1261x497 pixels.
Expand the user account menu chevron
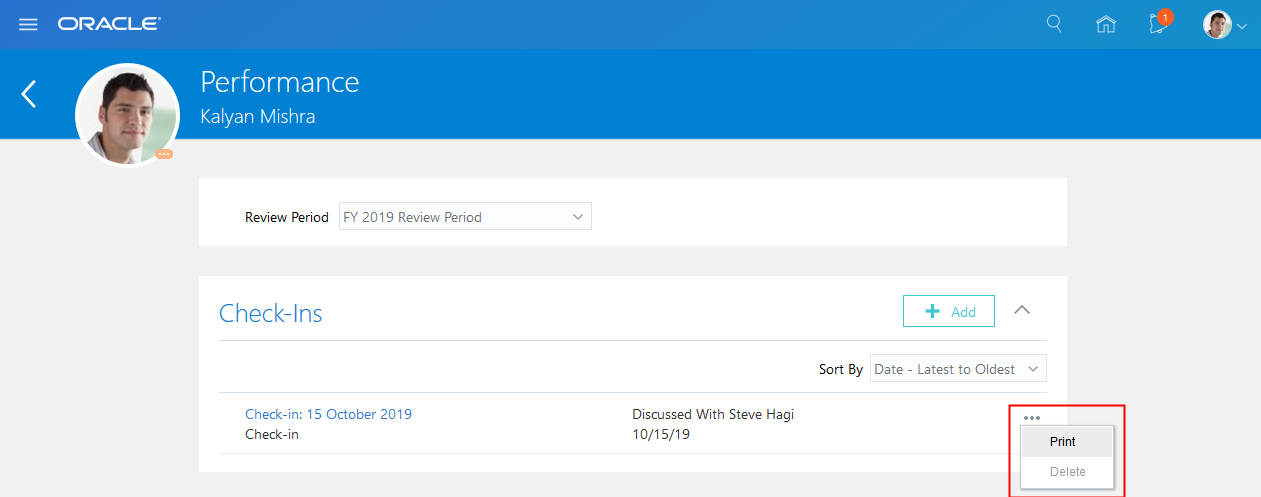pos(1242,27)
